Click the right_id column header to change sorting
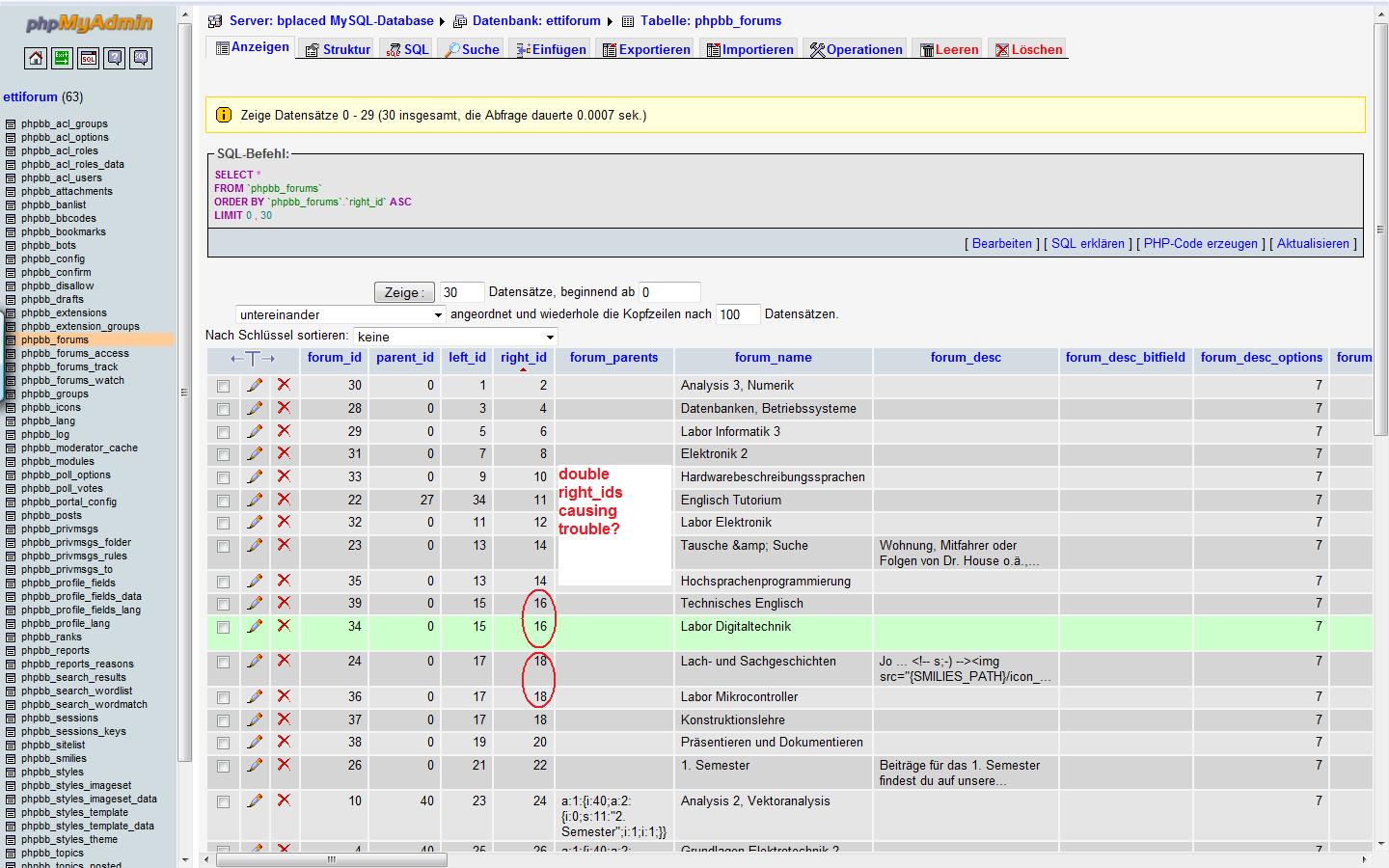Image resolution: width=1389 pixels, height=868 pixels. 523,357
